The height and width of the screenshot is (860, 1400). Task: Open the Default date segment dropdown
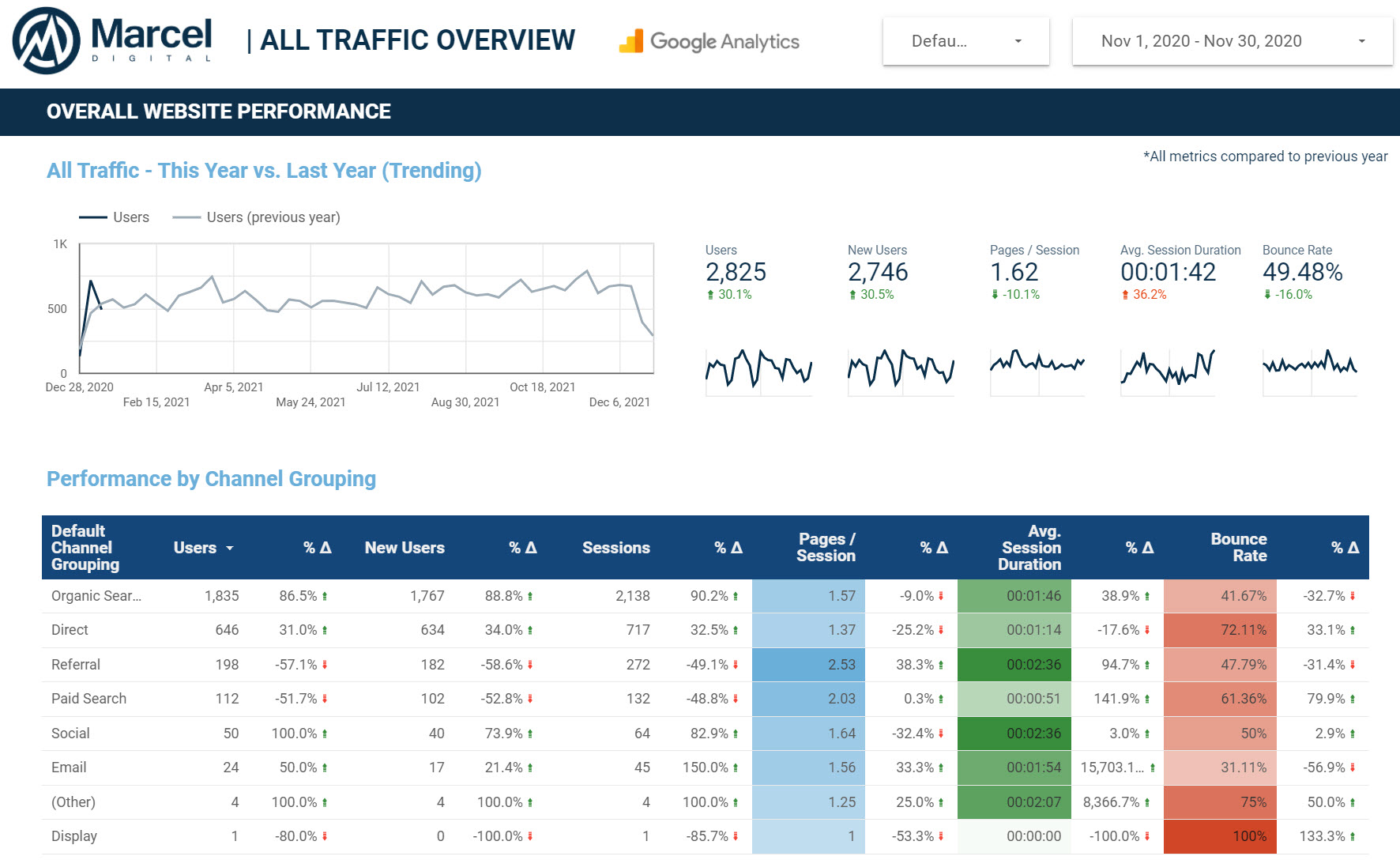tap(965, 40)
